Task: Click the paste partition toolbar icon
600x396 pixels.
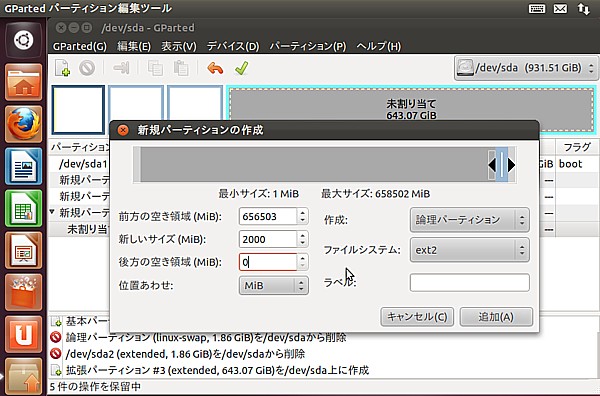Action: tap(181, 68)
